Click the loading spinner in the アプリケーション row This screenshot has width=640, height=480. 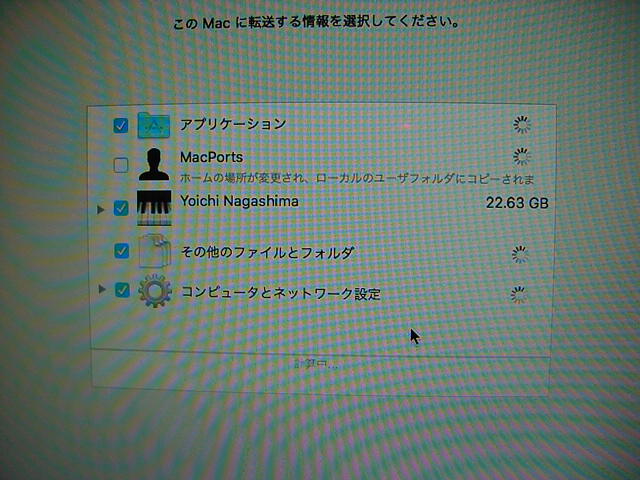tap(522, 125)
